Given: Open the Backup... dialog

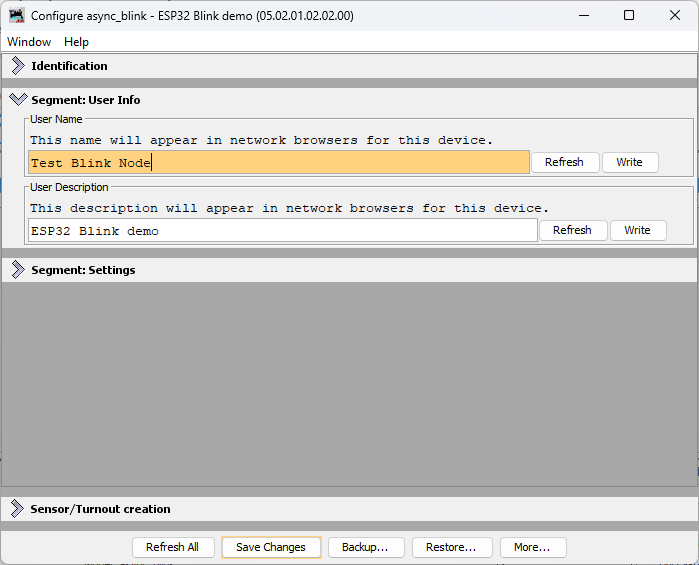Looking at the screenshot, I should (366, 547).
